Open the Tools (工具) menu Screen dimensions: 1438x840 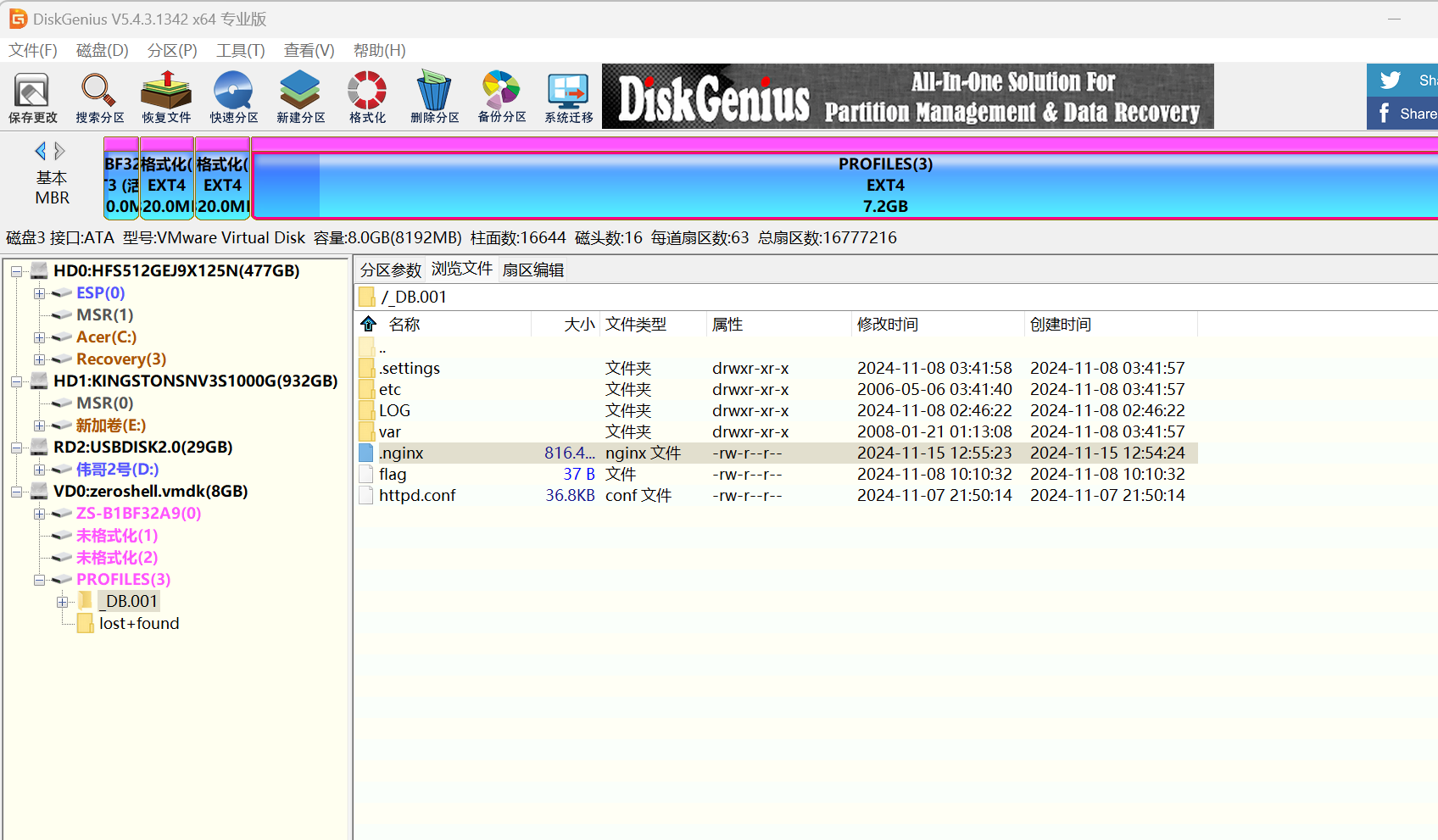(240, 51)
